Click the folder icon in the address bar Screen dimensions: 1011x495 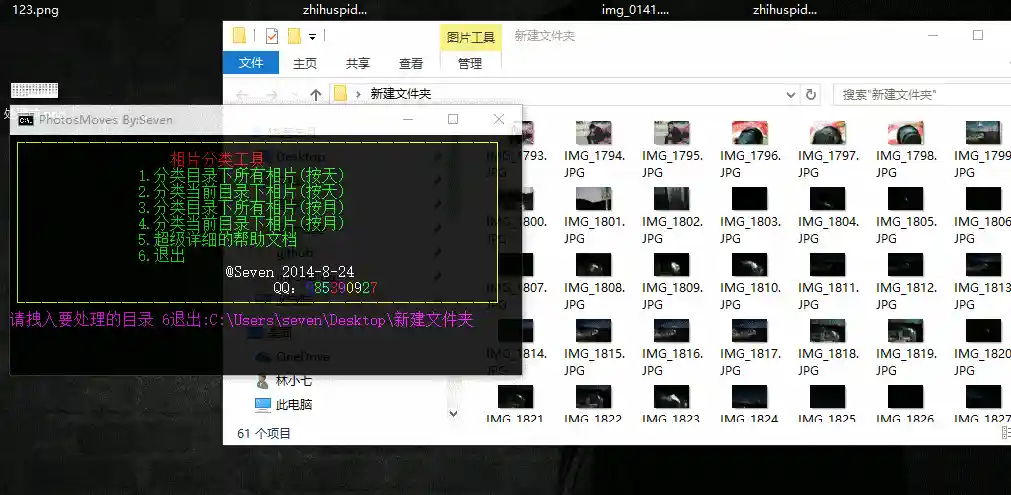tap(340, 94)
